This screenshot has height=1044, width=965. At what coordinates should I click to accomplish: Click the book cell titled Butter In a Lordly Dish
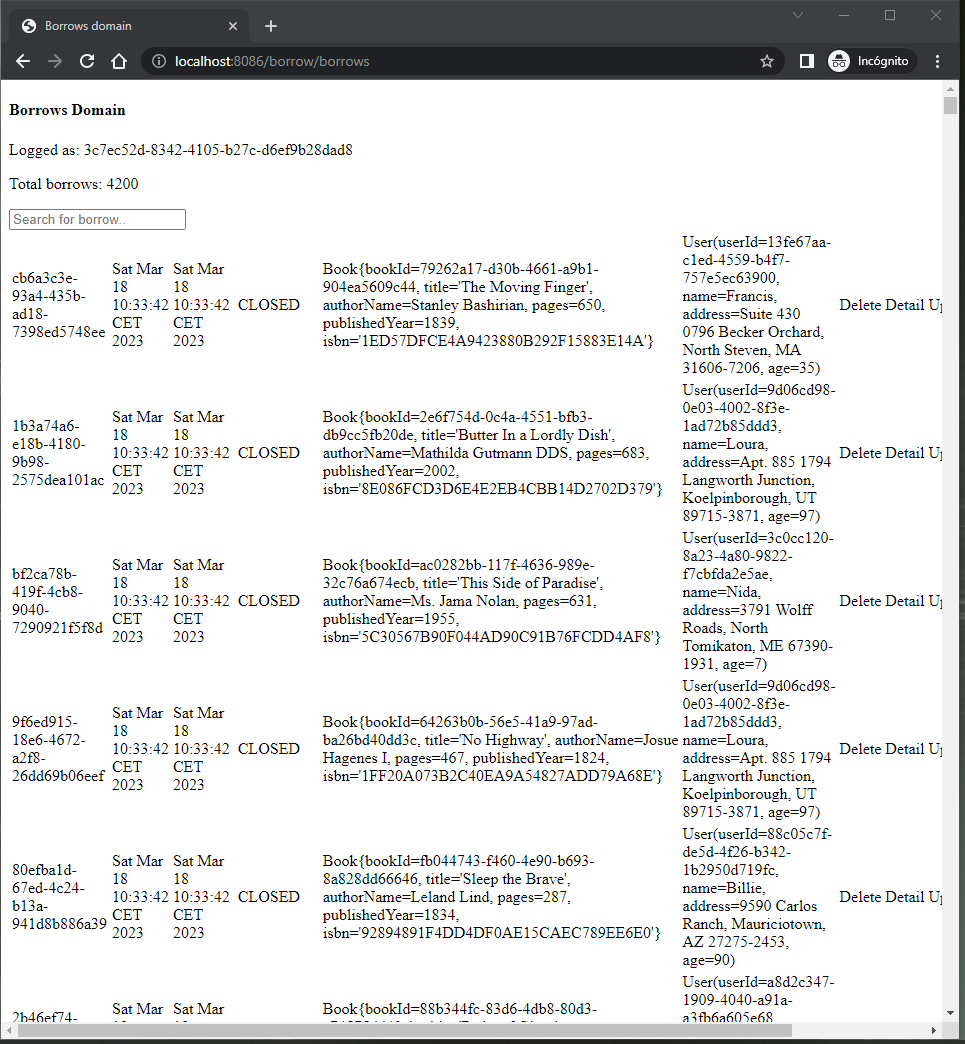coord(493,453)
